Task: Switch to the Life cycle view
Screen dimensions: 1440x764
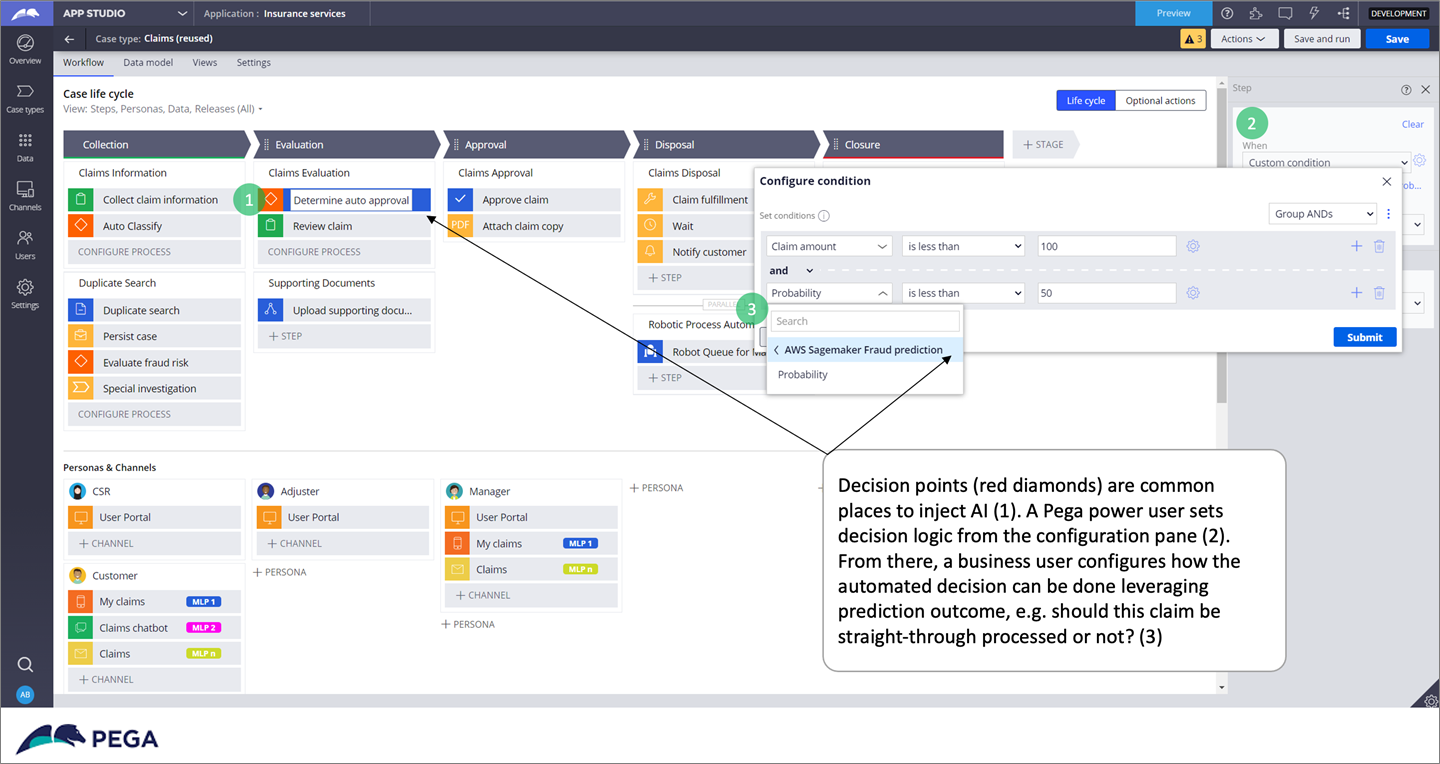Action: (x=1085, y=101)
